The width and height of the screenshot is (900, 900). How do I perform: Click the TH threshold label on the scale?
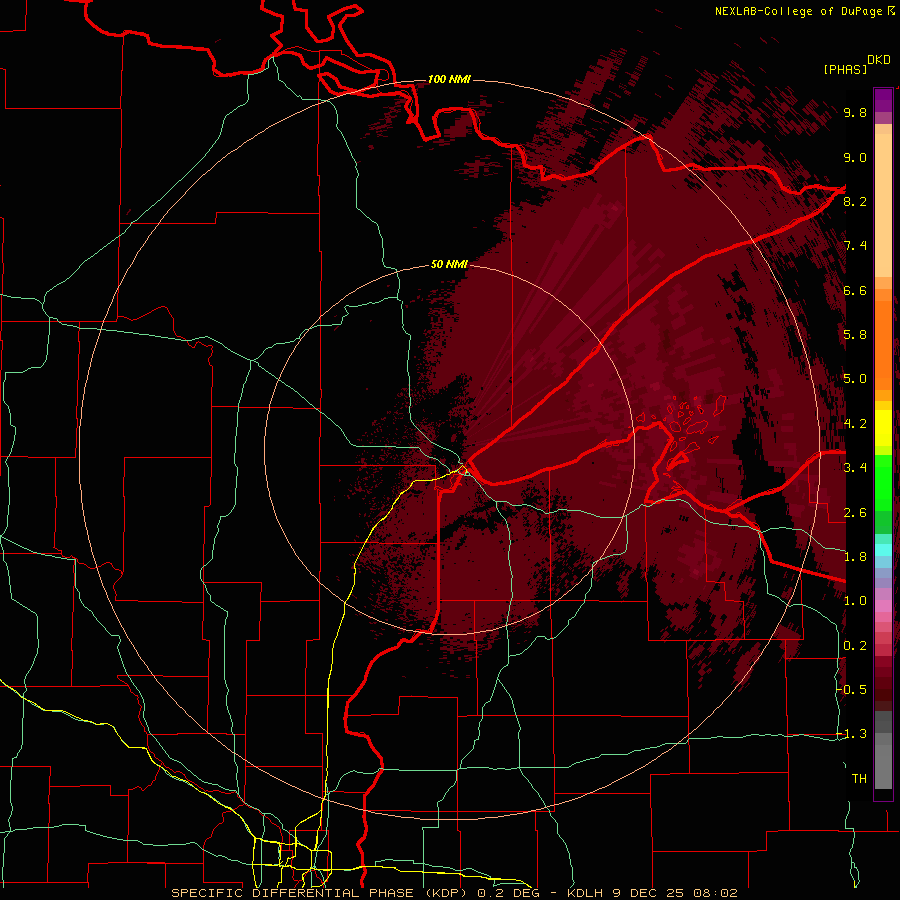[859, 779]
